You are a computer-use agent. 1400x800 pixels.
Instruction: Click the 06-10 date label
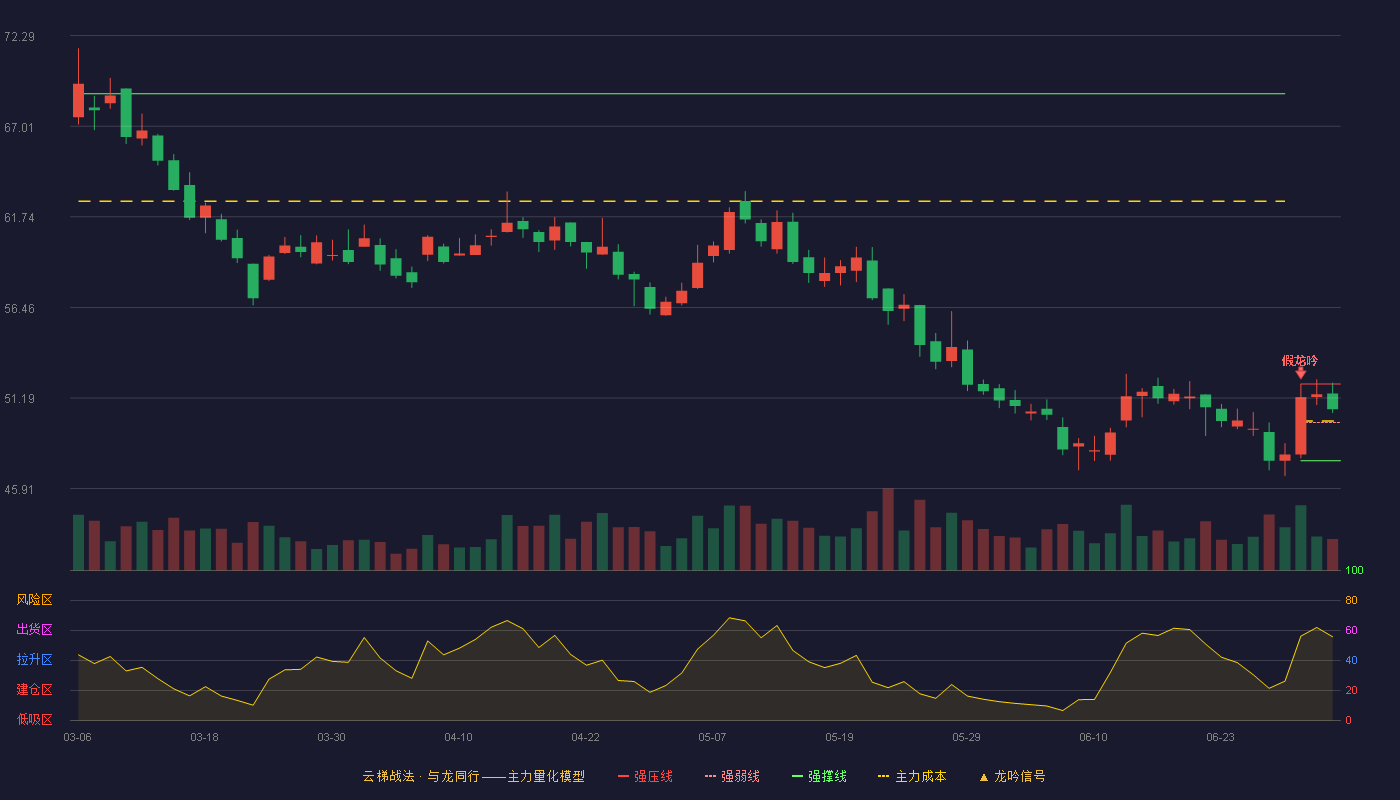pos(1093,737)
